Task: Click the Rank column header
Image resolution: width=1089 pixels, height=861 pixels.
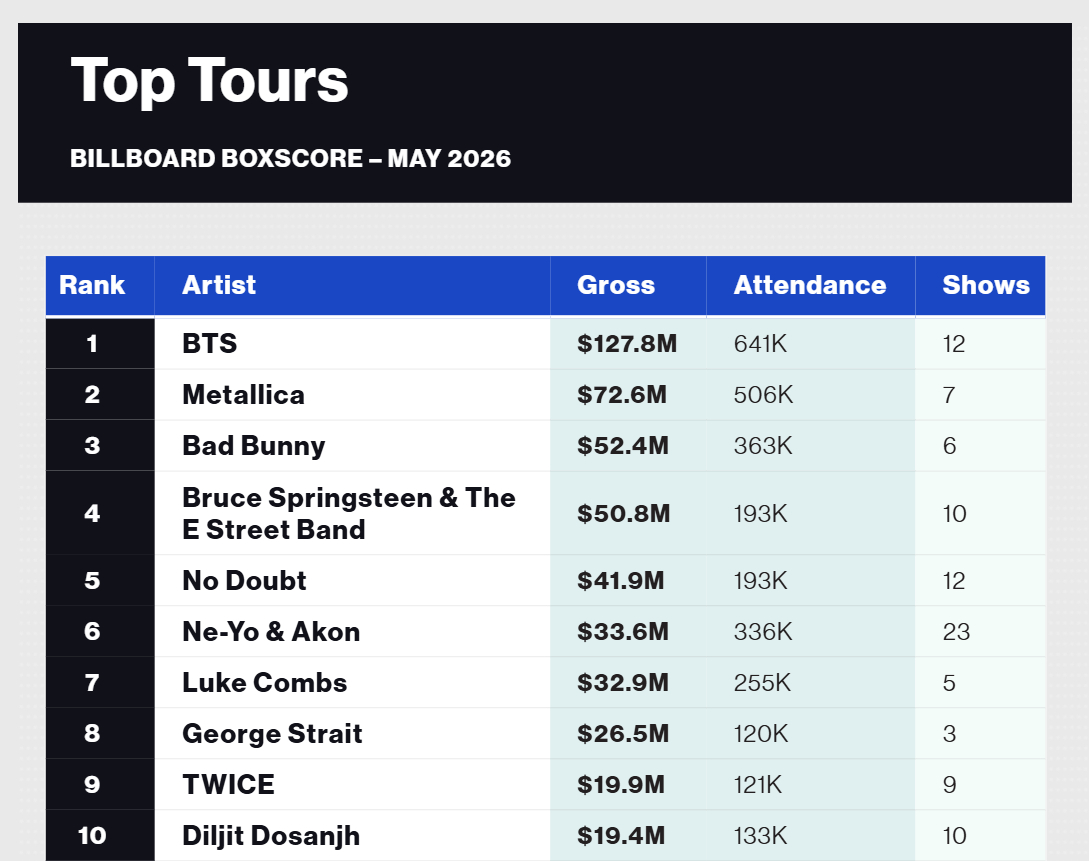Action: [92, 285]
